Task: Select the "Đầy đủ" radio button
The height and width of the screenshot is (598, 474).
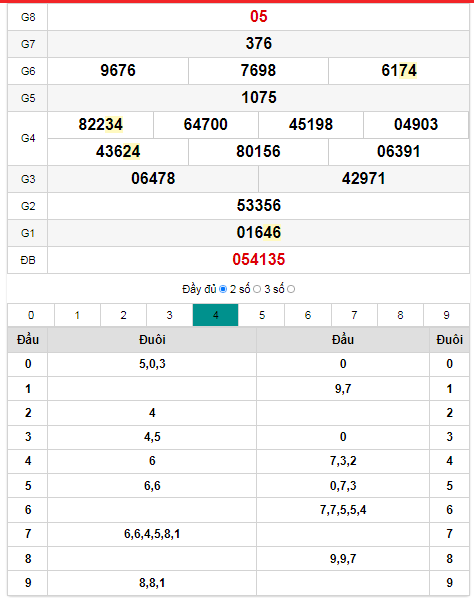Action: 223,289
